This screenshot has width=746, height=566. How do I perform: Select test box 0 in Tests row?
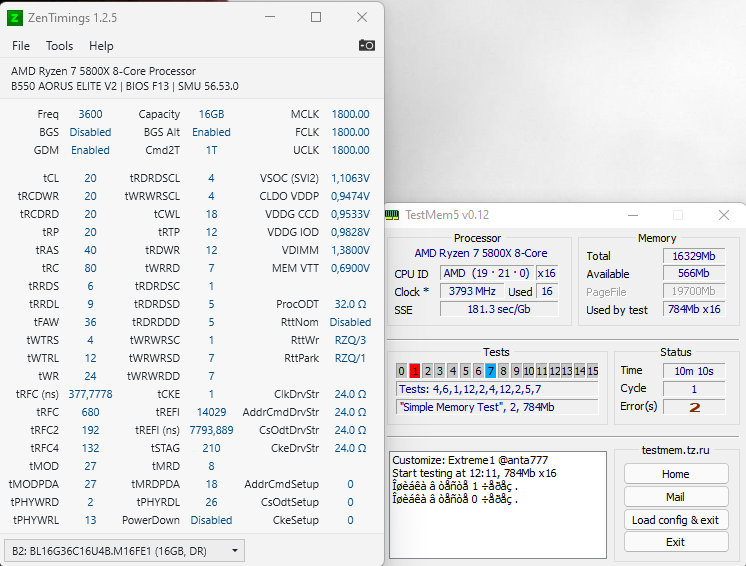click(x=402, y=371)
